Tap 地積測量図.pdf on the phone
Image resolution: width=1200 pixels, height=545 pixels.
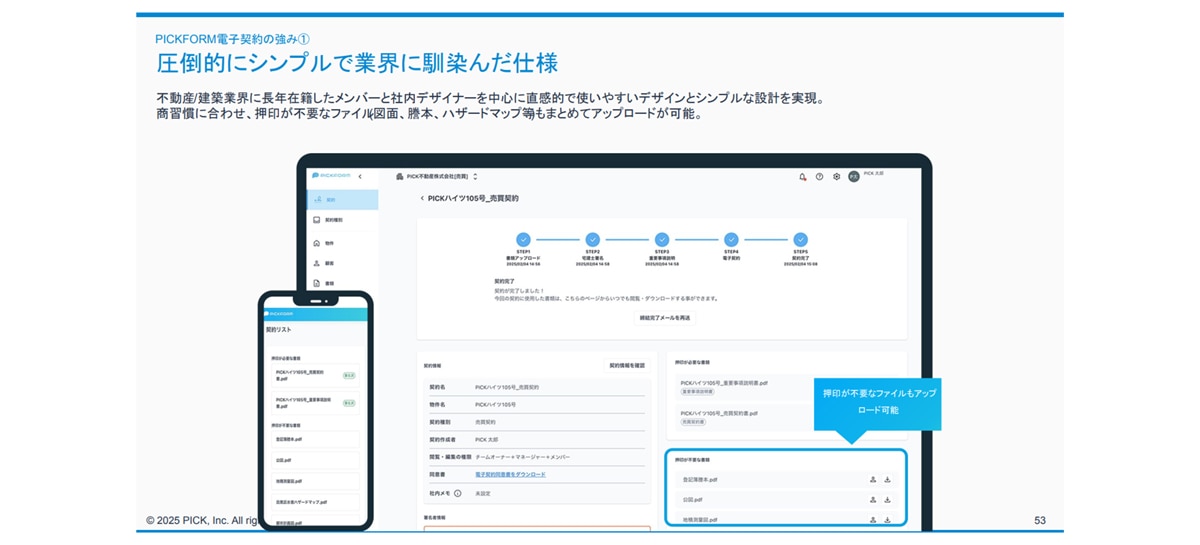pyautogui.click(x=315, y=481)
